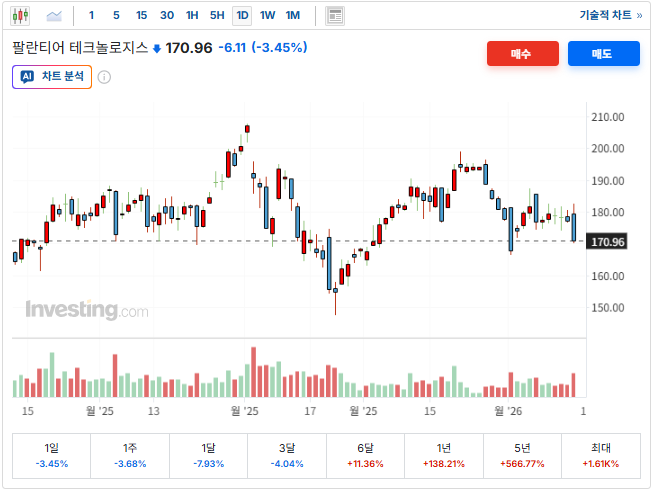This screenshot has height=490, width=652.
Task: Select the 15 minute interval
Action: [x=141, y=15]
